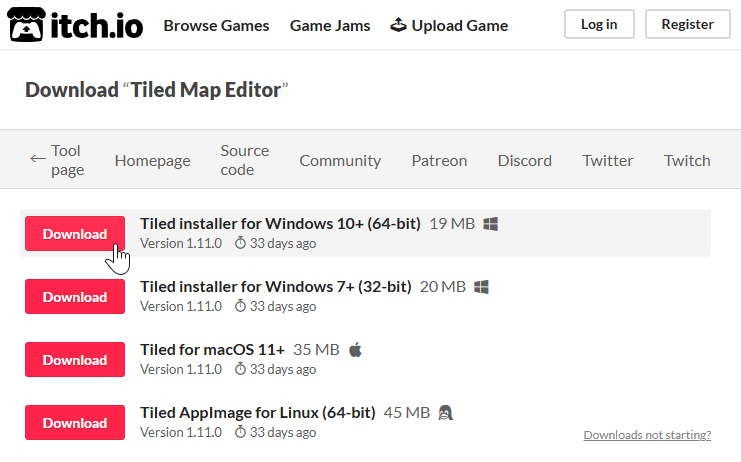Click the '45 MB' file size
The width and height of the screenshot is (741, 462).
click(407, 413)
